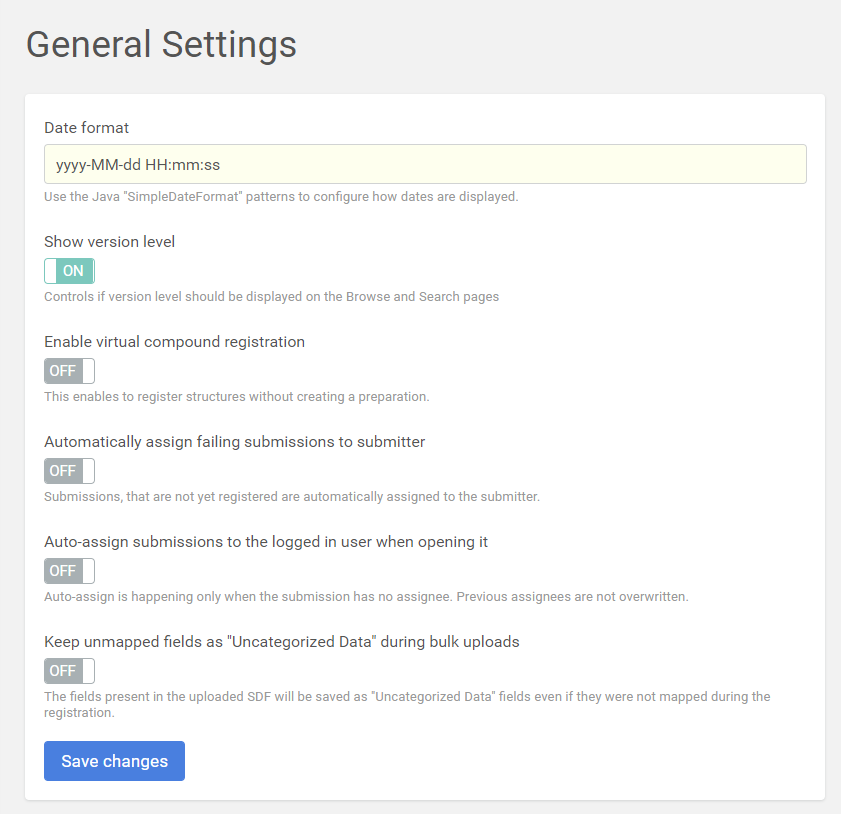Viewport: 841px width, 814px height.
Task: Click 'Keep unmapped fields' label text
Action: [x=282, y=642]
